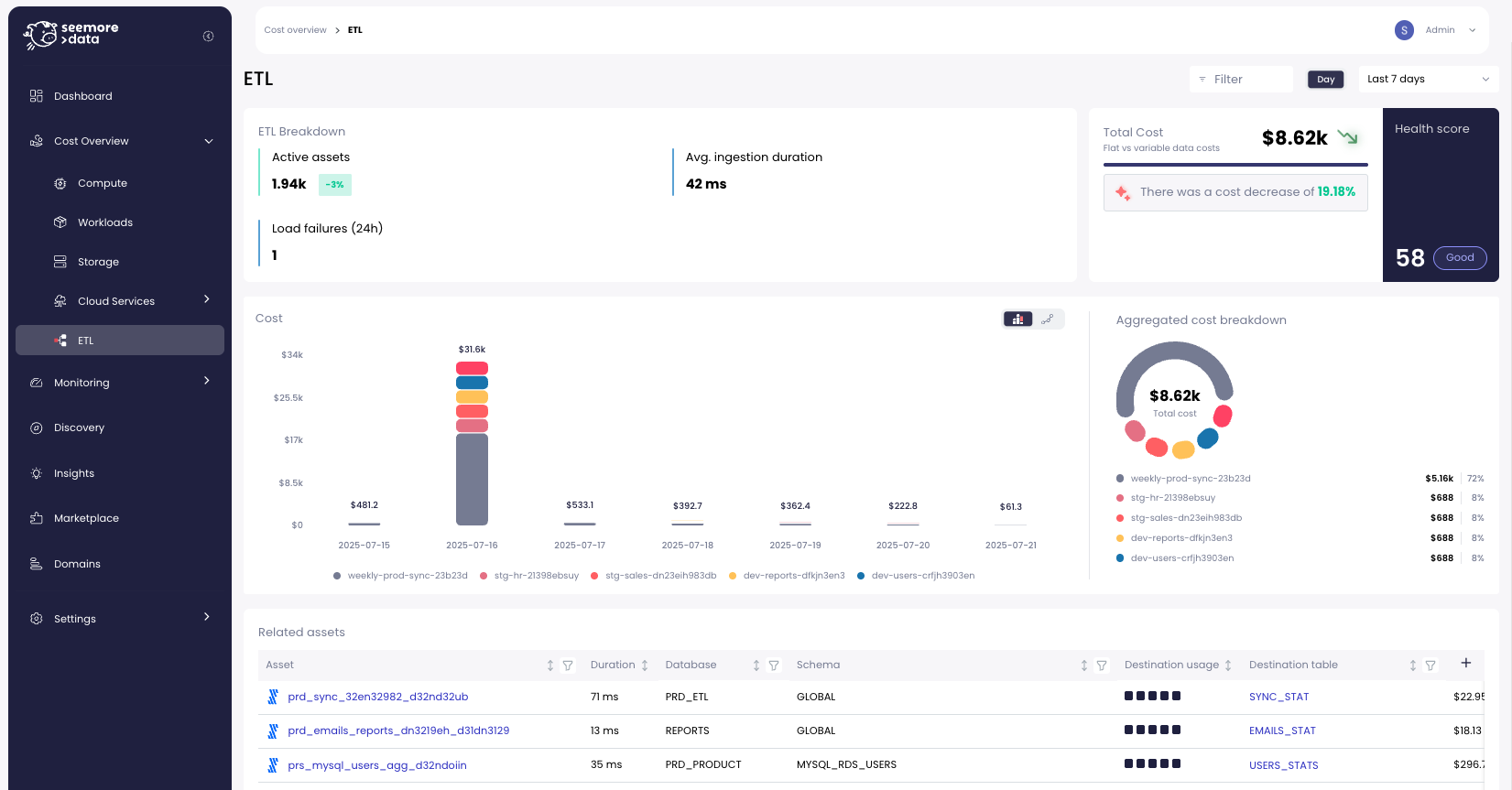Toggle the Day granularity button
The image size is (1512, 790).
click(1325, 80)
